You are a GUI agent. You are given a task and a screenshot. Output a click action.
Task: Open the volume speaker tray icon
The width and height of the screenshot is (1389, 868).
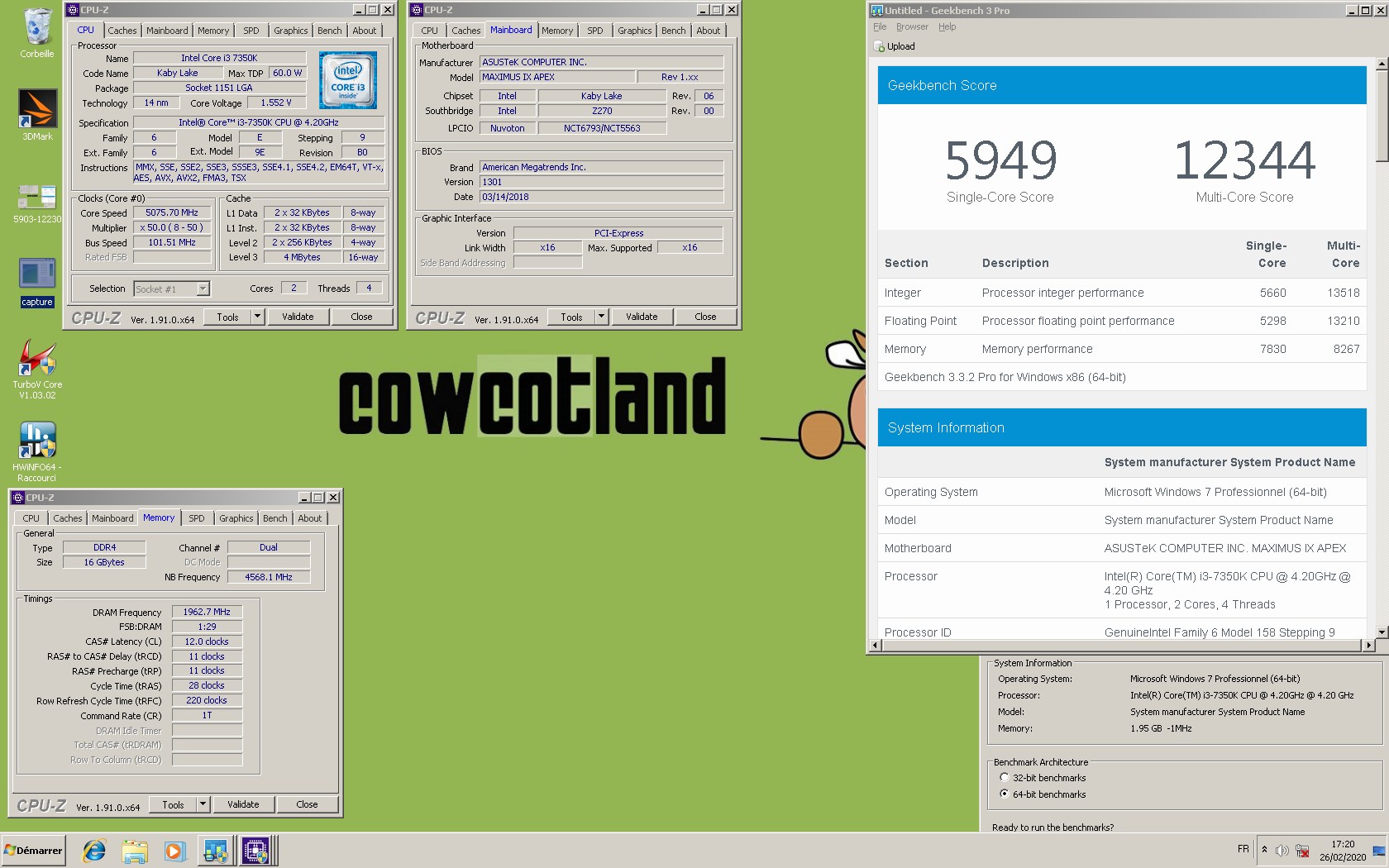point(1282,850)
